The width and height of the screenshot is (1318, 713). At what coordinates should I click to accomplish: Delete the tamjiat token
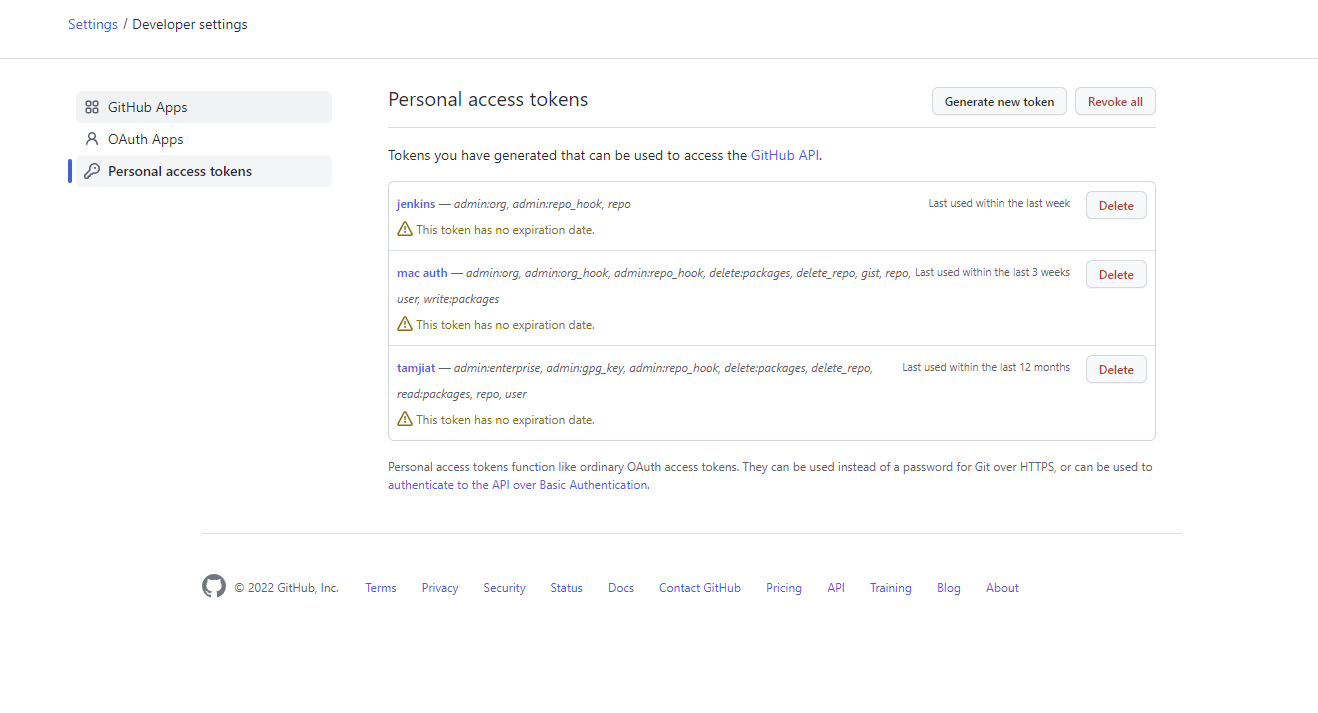coord(1116,369)
